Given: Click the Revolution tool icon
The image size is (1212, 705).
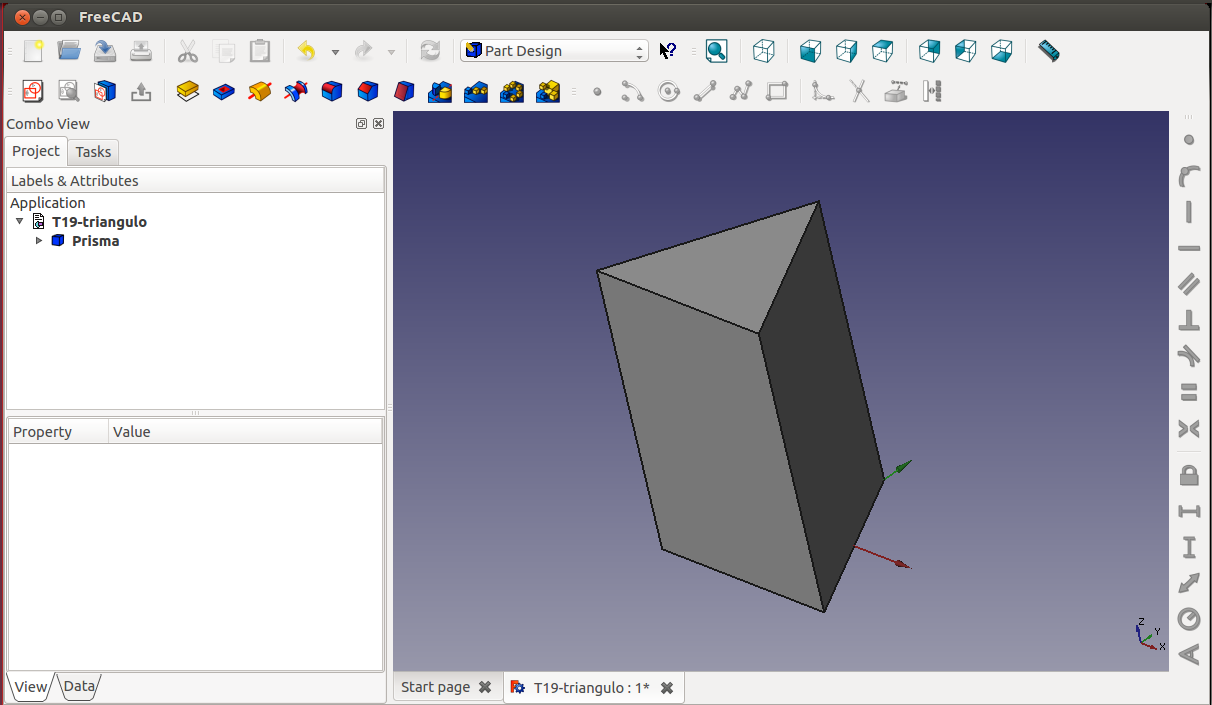Looking at the screenshot, I should (259, 92).
